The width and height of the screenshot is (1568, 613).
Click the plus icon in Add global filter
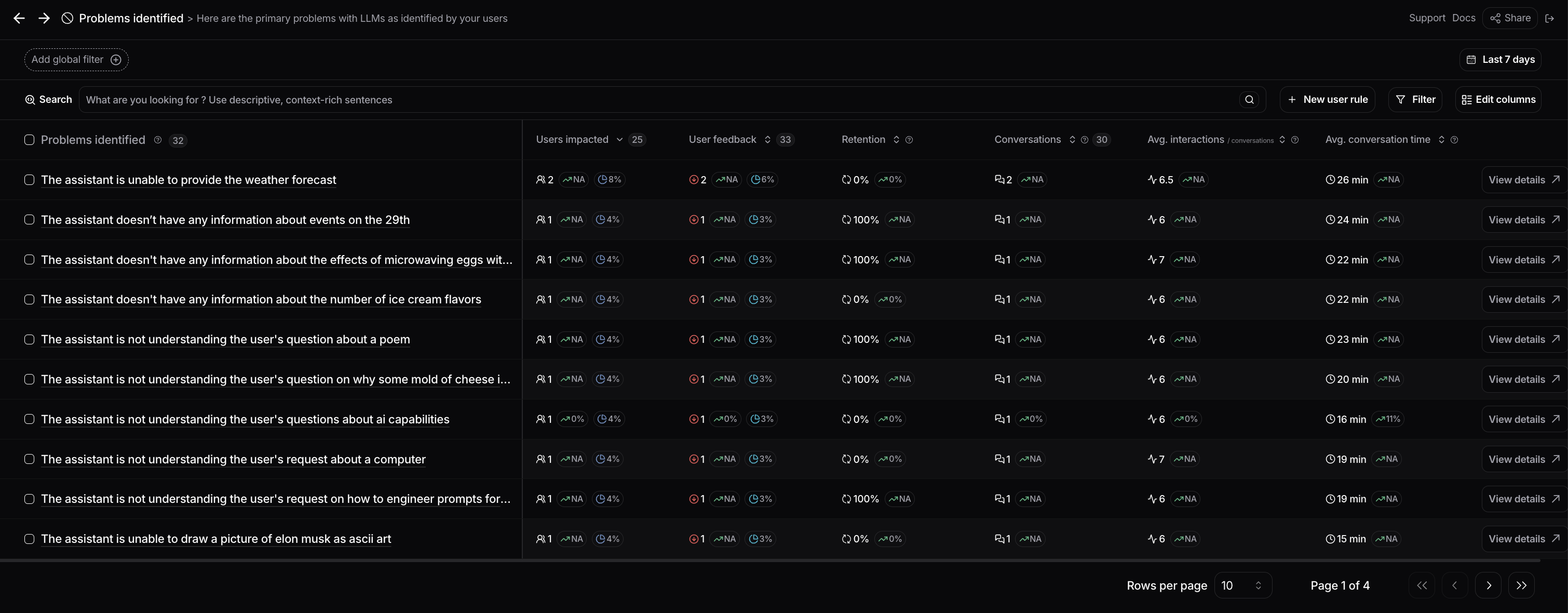(116, 60)
